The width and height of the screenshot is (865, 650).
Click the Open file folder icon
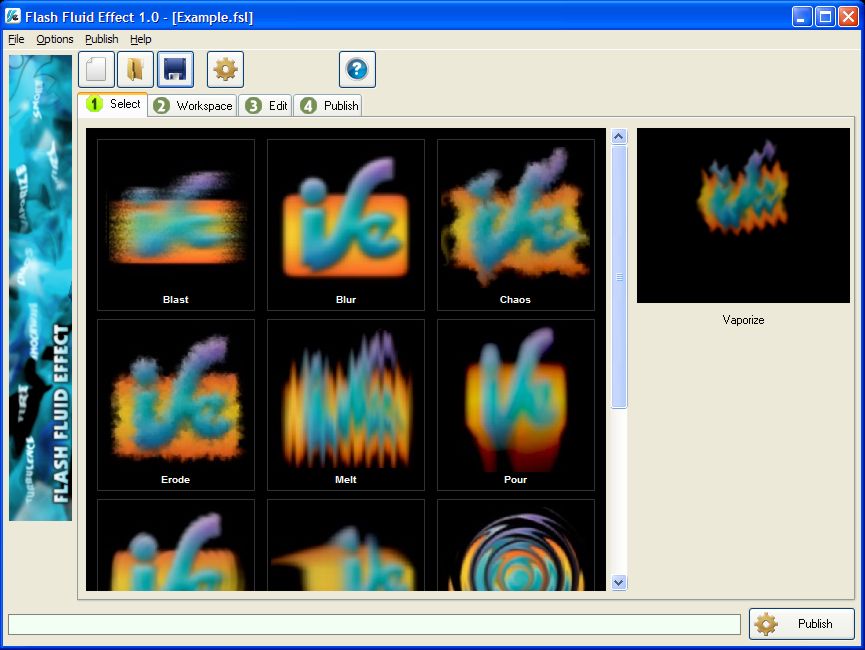(135, 70)
